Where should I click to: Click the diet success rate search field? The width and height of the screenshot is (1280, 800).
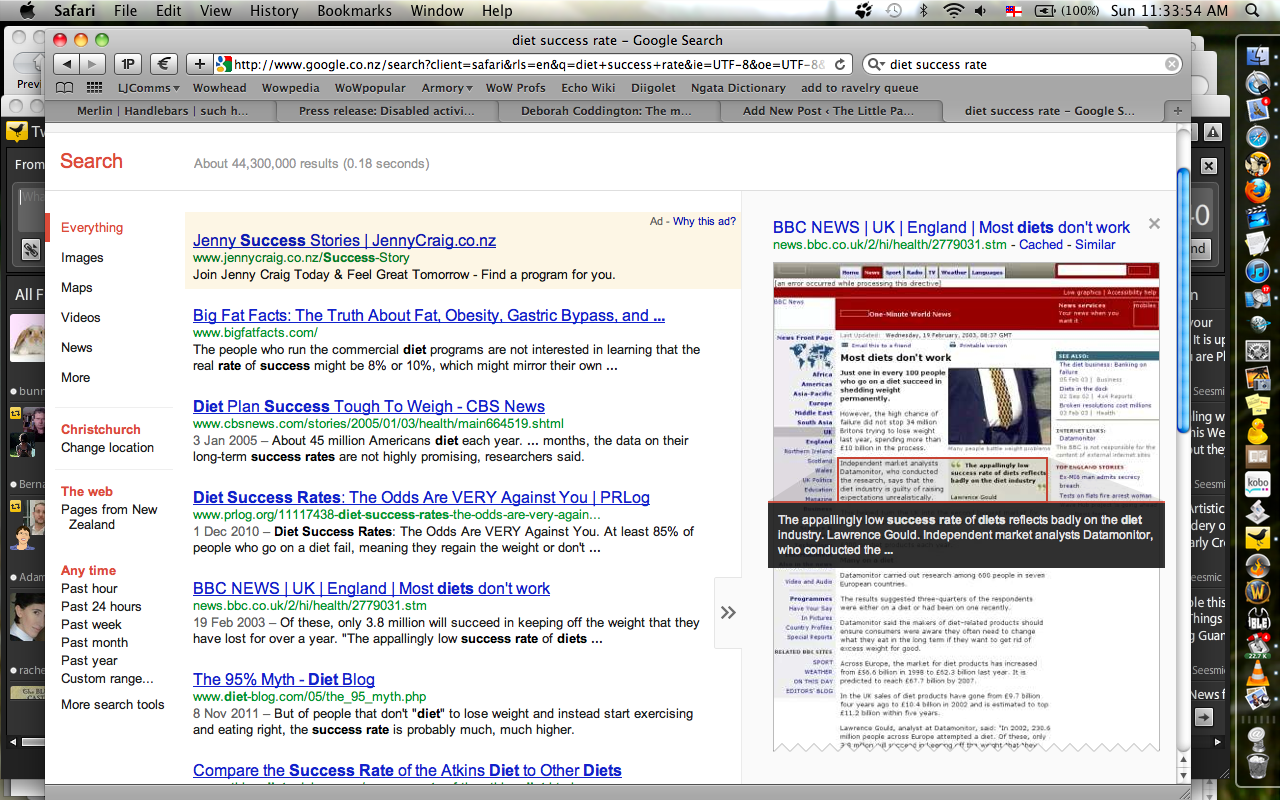click(x=1022, y=64)
